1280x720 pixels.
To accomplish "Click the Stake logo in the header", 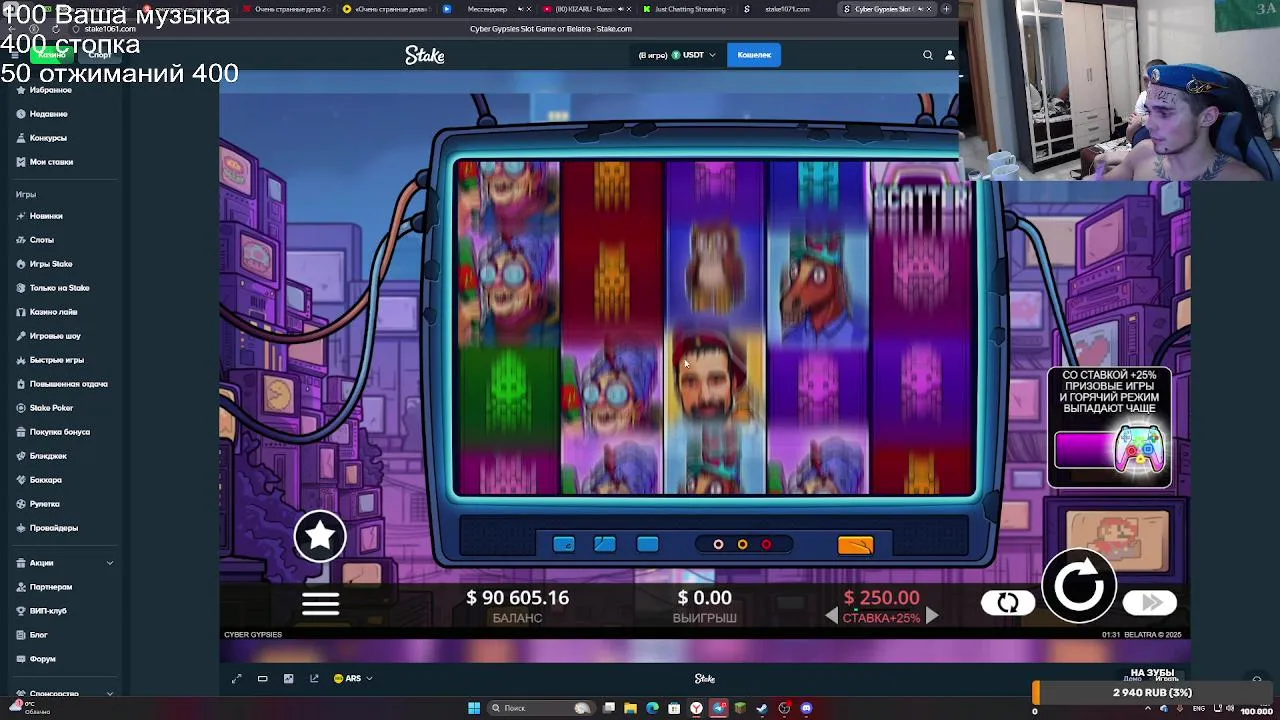I will click(424, 56).
